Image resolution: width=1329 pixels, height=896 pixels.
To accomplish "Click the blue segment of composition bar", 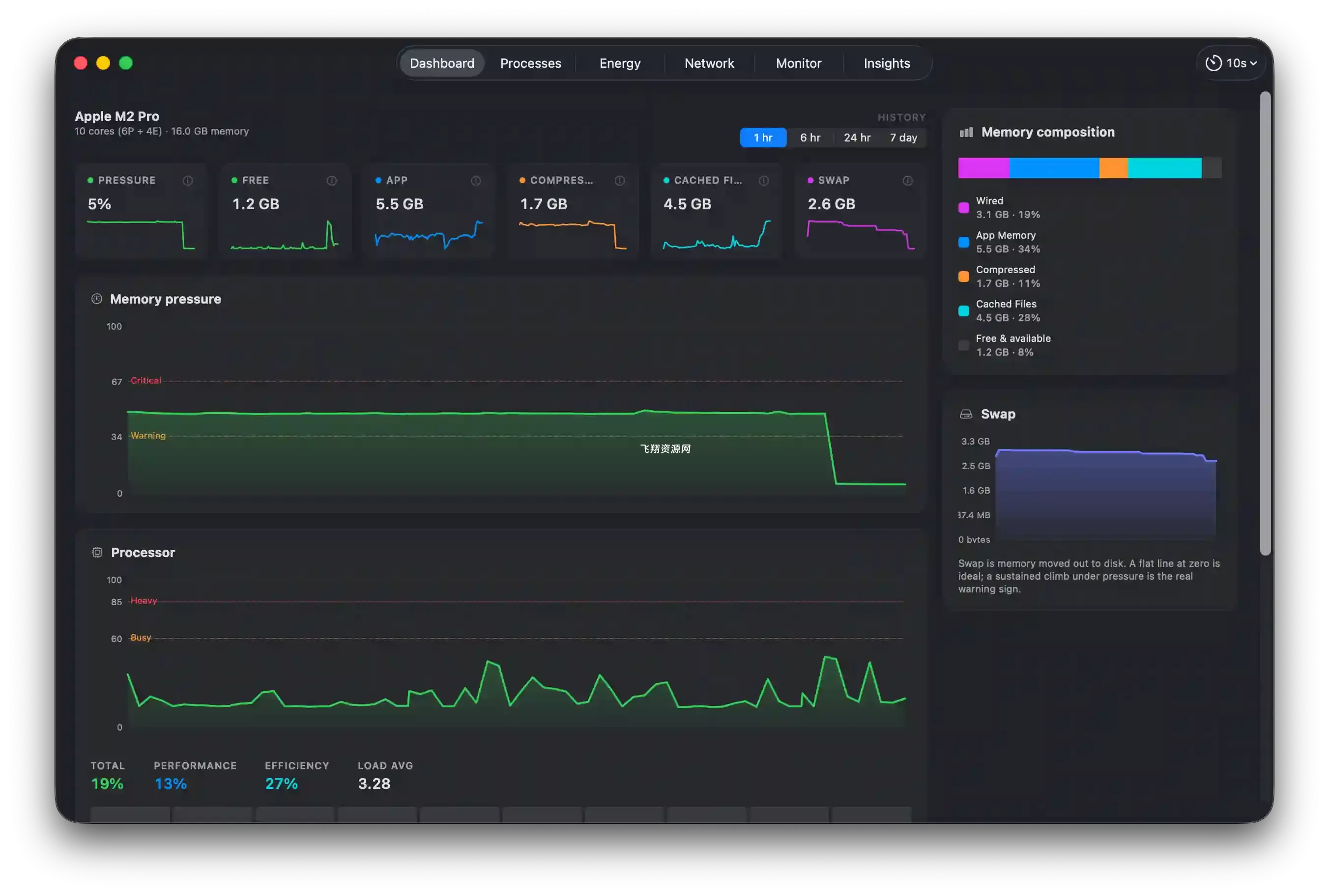I will click(1054, 168).
